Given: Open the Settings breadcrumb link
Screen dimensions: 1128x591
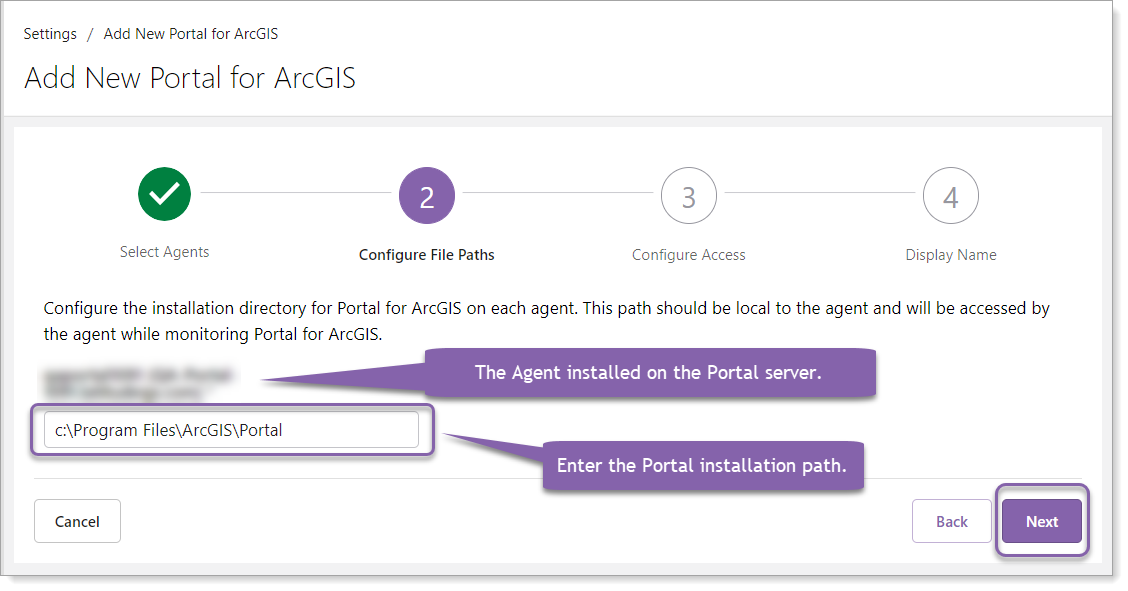Looking at the screenshot, I should [x=50, y=34].
